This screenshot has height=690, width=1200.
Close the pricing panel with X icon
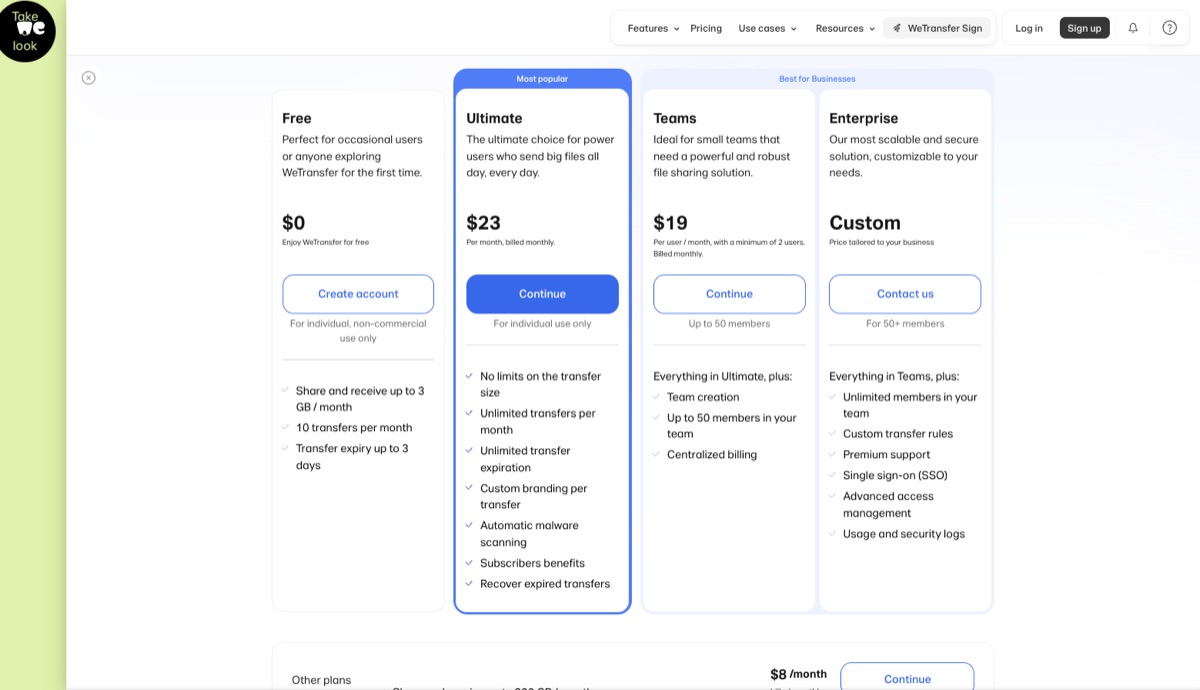pos(89,78)
